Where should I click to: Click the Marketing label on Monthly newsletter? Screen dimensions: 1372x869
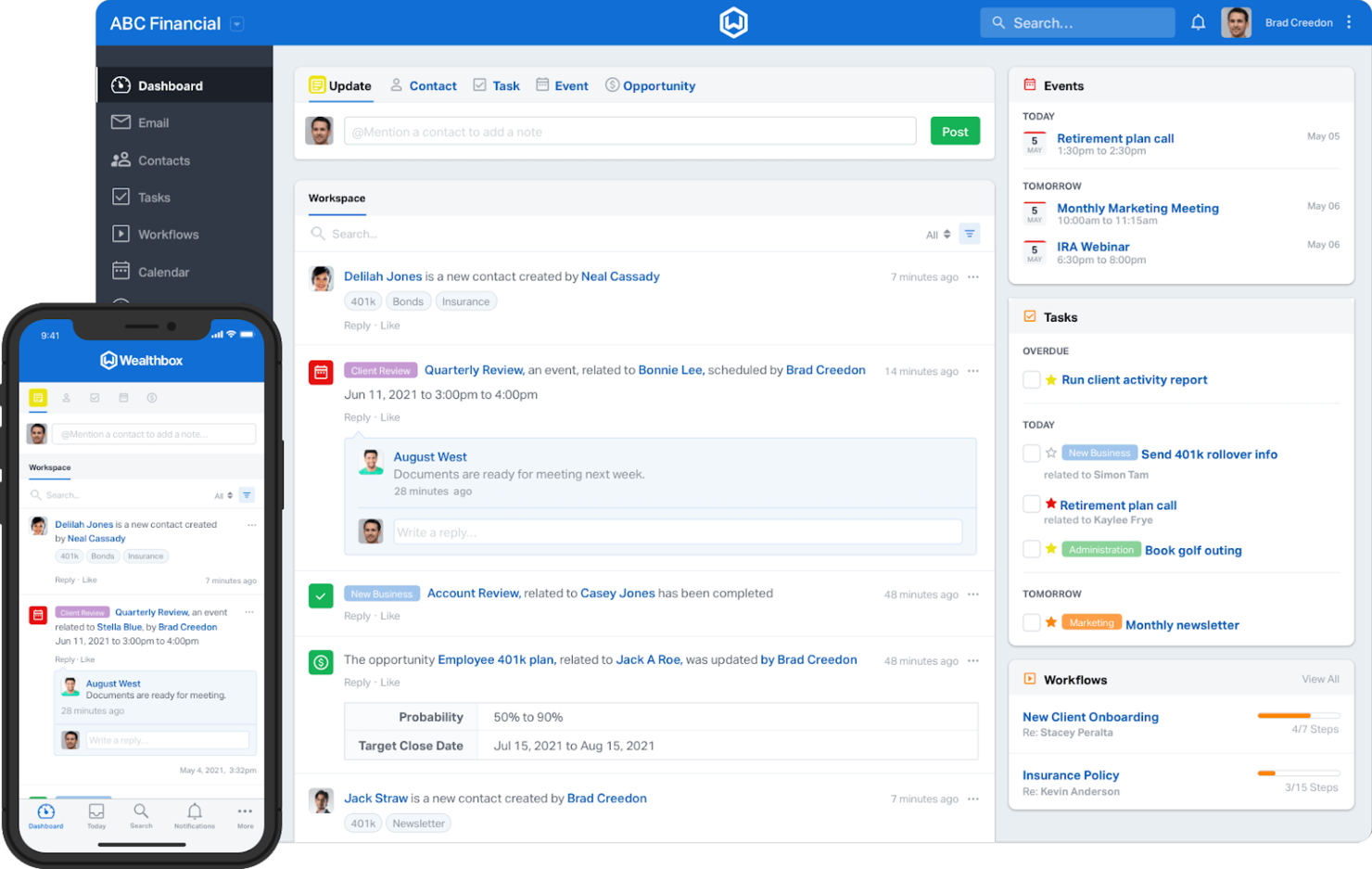pos(1091,622)
